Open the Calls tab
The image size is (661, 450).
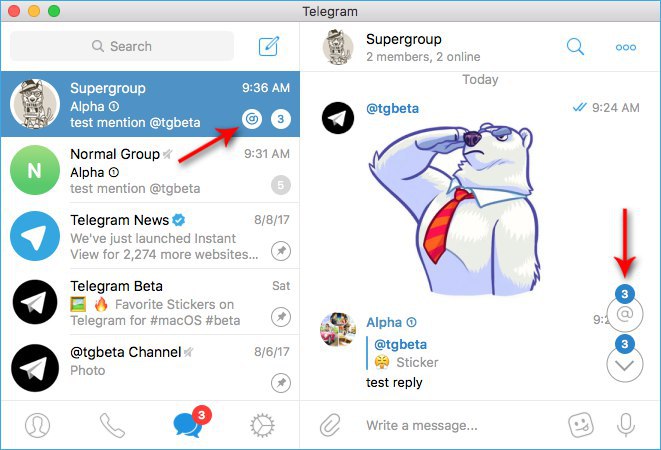112,425
